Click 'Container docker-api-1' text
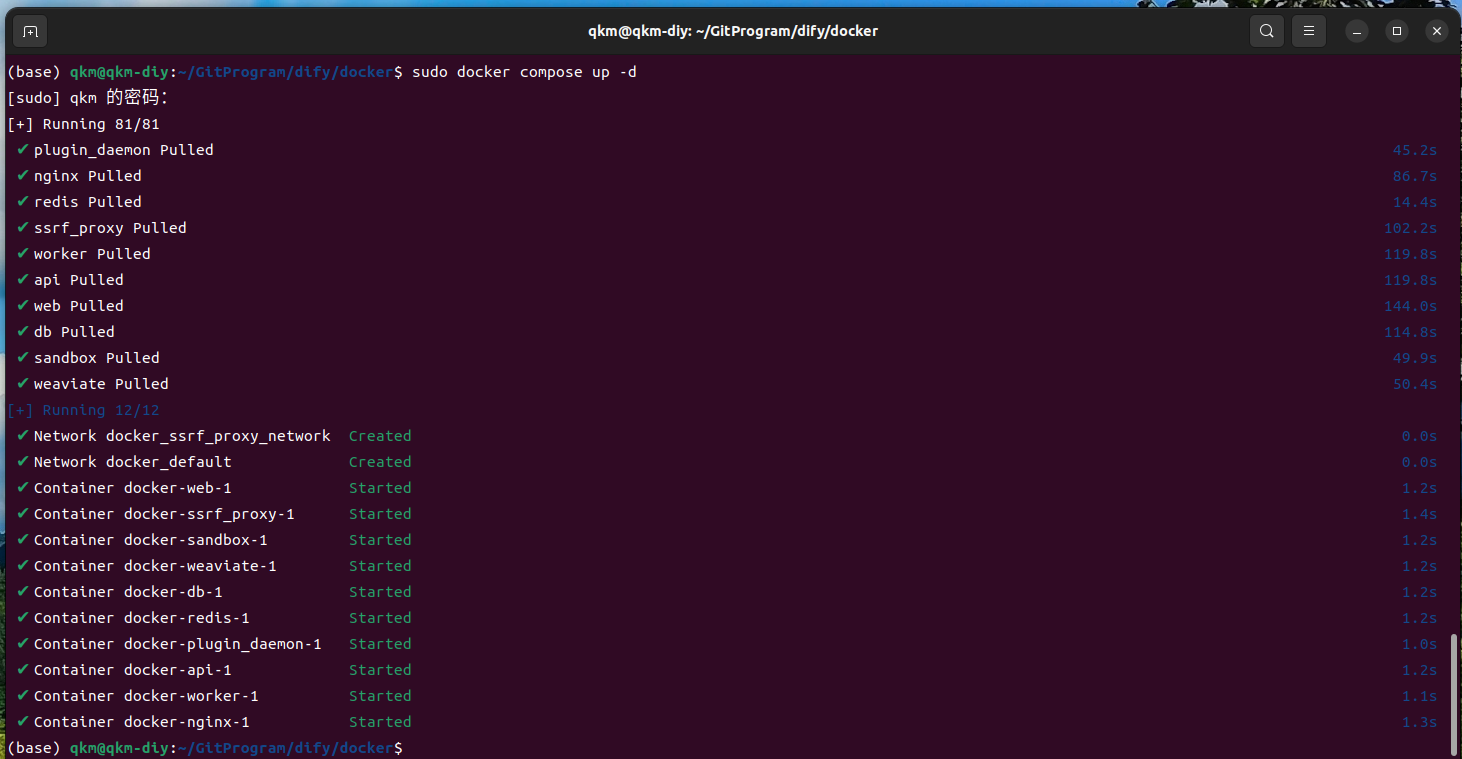 coord(133,670)
